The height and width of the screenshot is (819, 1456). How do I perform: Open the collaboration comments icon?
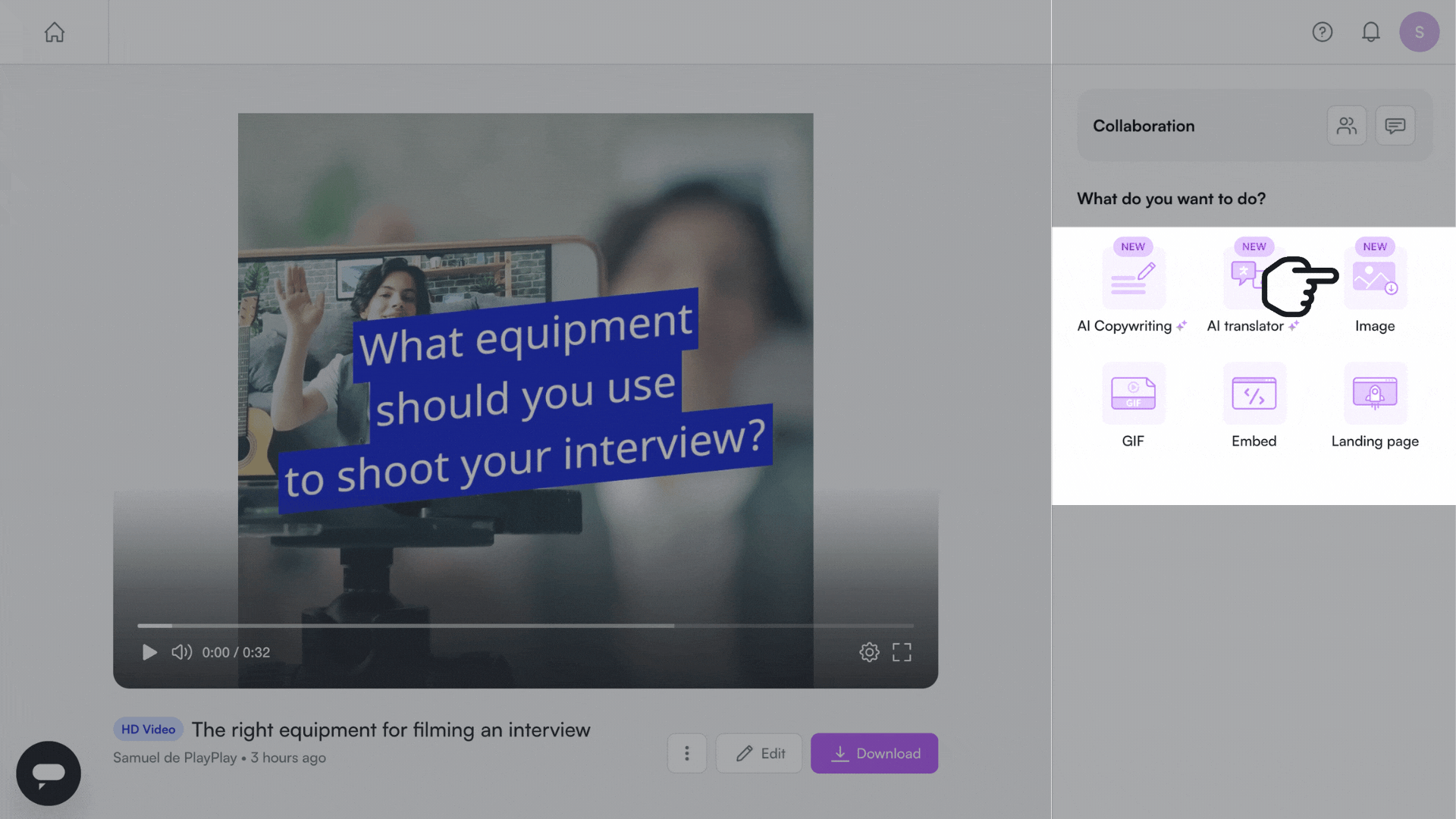(x=1395, y=126)
